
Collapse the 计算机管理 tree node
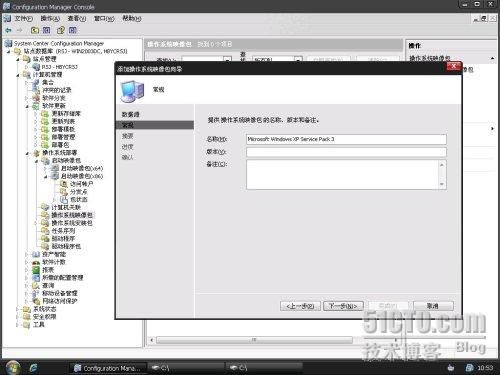(x=18, y=75)
